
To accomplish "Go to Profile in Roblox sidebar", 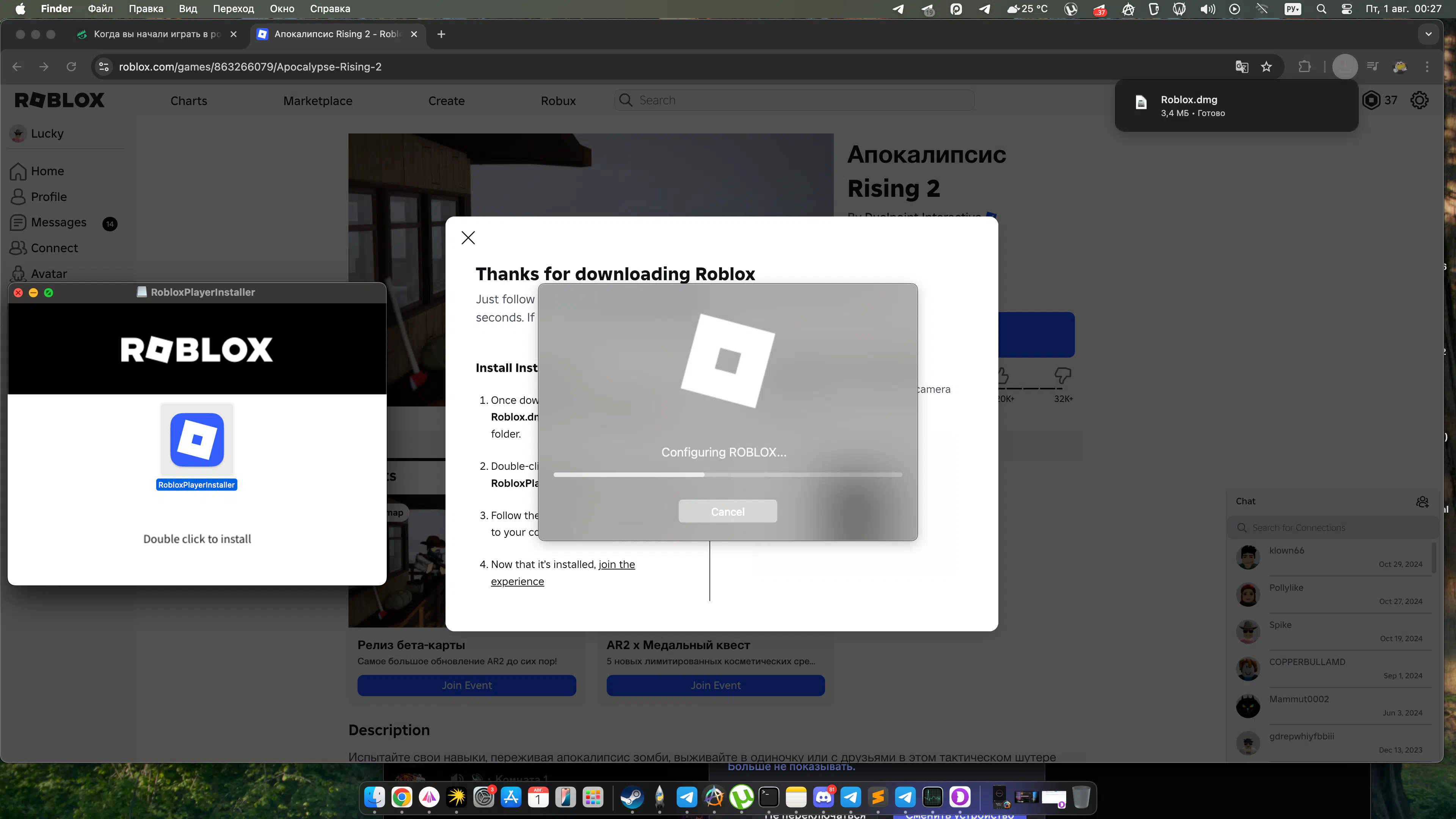I will click(x=38, y=197).
